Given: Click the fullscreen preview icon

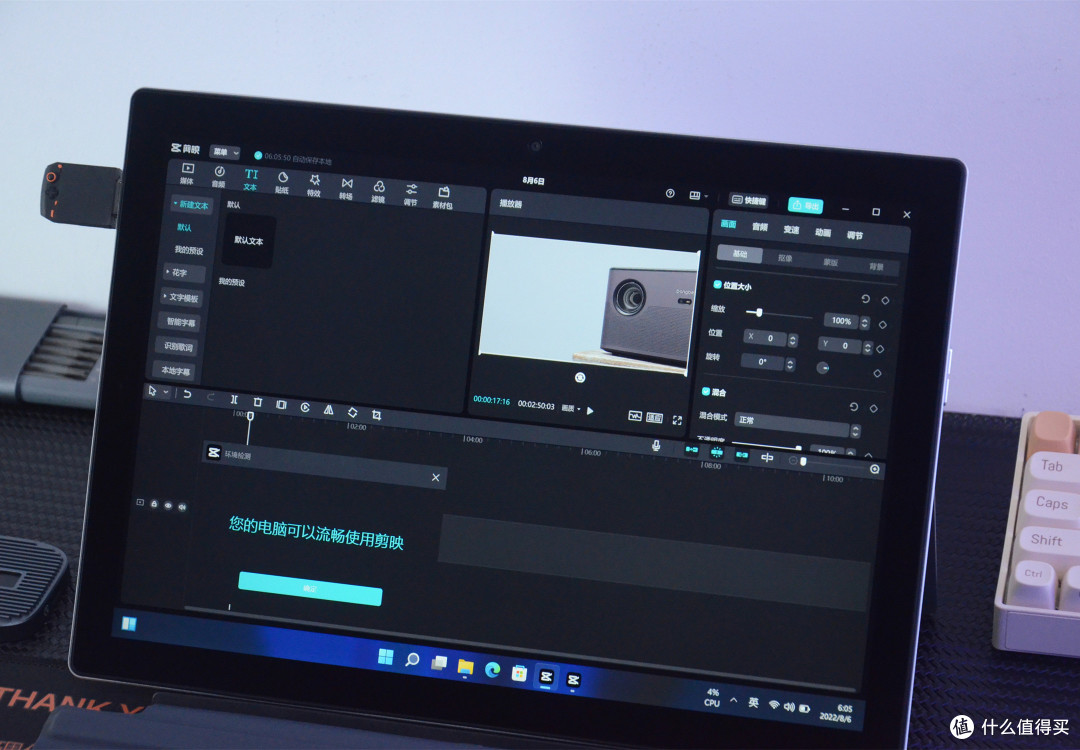Looking at the screenshot, I should pyautogui.click(x=677, y=420).
